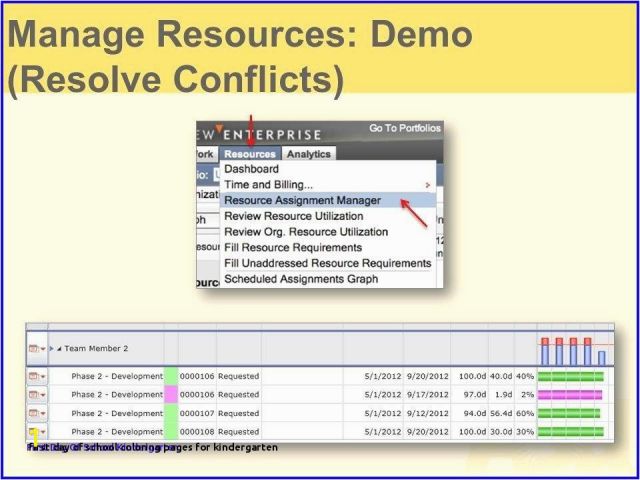Viewport: 640px width, 480px height.
Task: Open Scheduled Assignments Graph
Action: (x=301, y=279)
